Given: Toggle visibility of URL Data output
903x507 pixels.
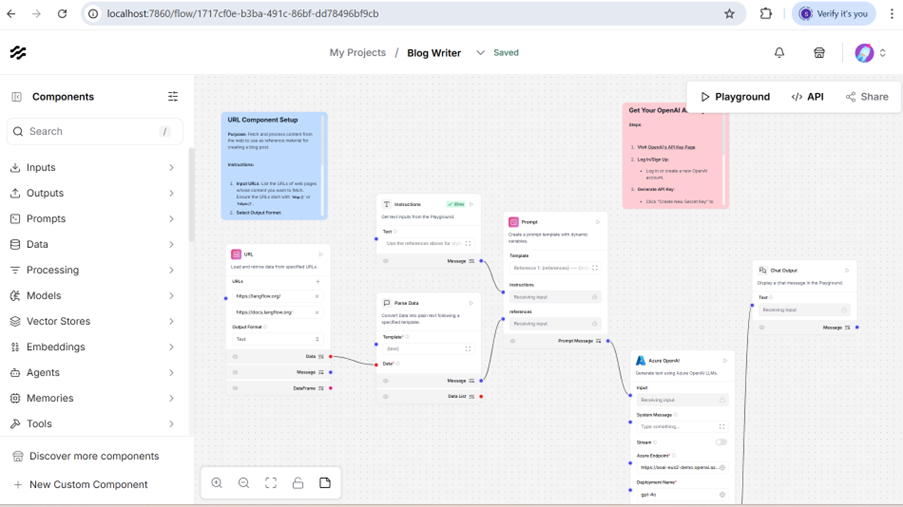Looking at the screenshot, I should tap(235, 357).
